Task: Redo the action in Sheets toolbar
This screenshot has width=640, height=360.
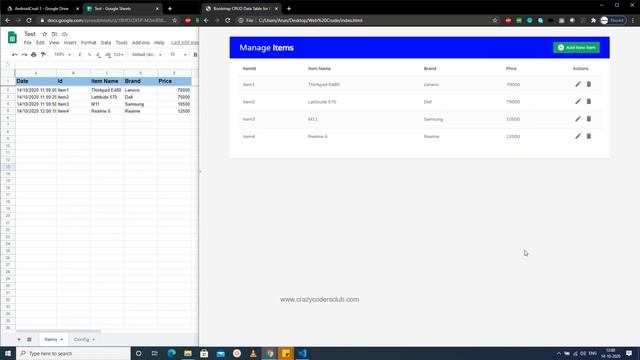Action: [x=24, y=55]
